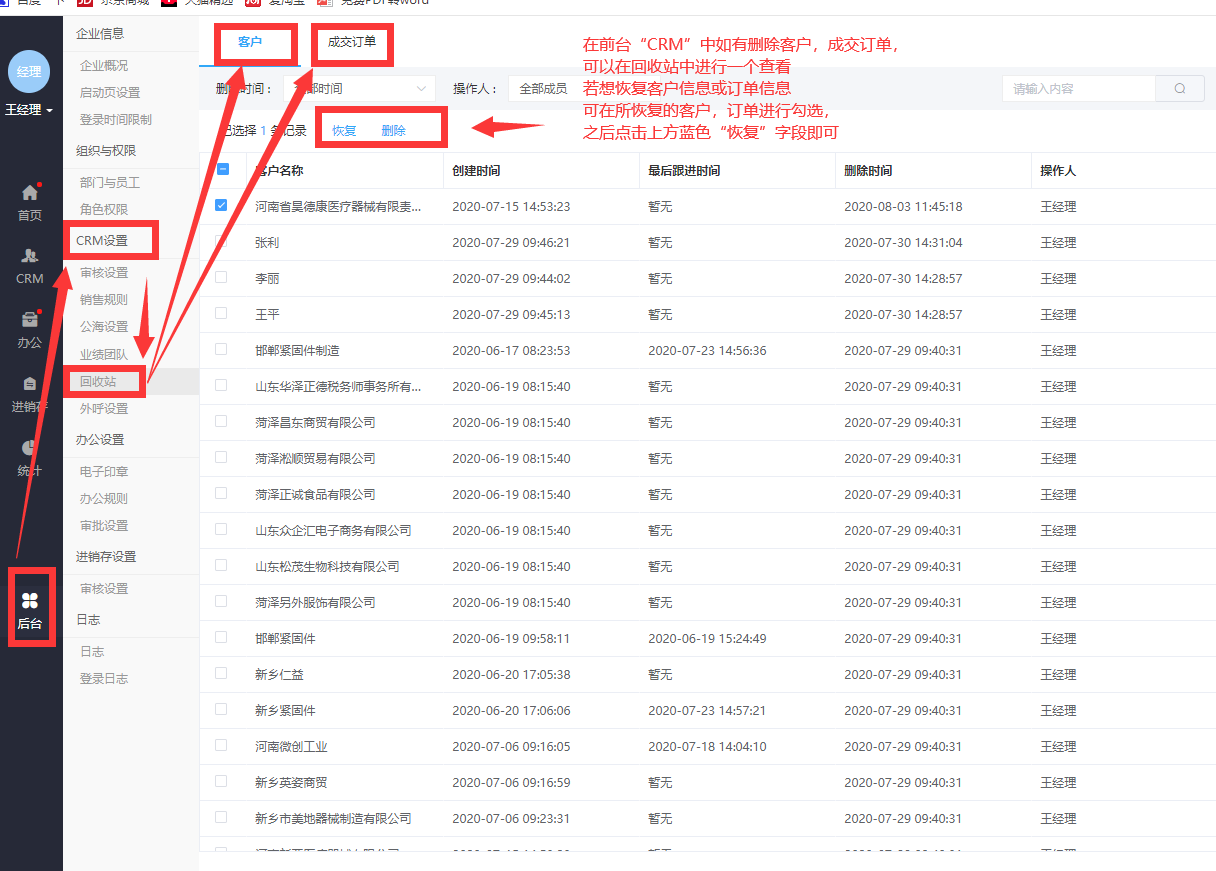Screen dimensions: 1216x871
Task: Click the 请输入内容 search field
Action: 1079,88
